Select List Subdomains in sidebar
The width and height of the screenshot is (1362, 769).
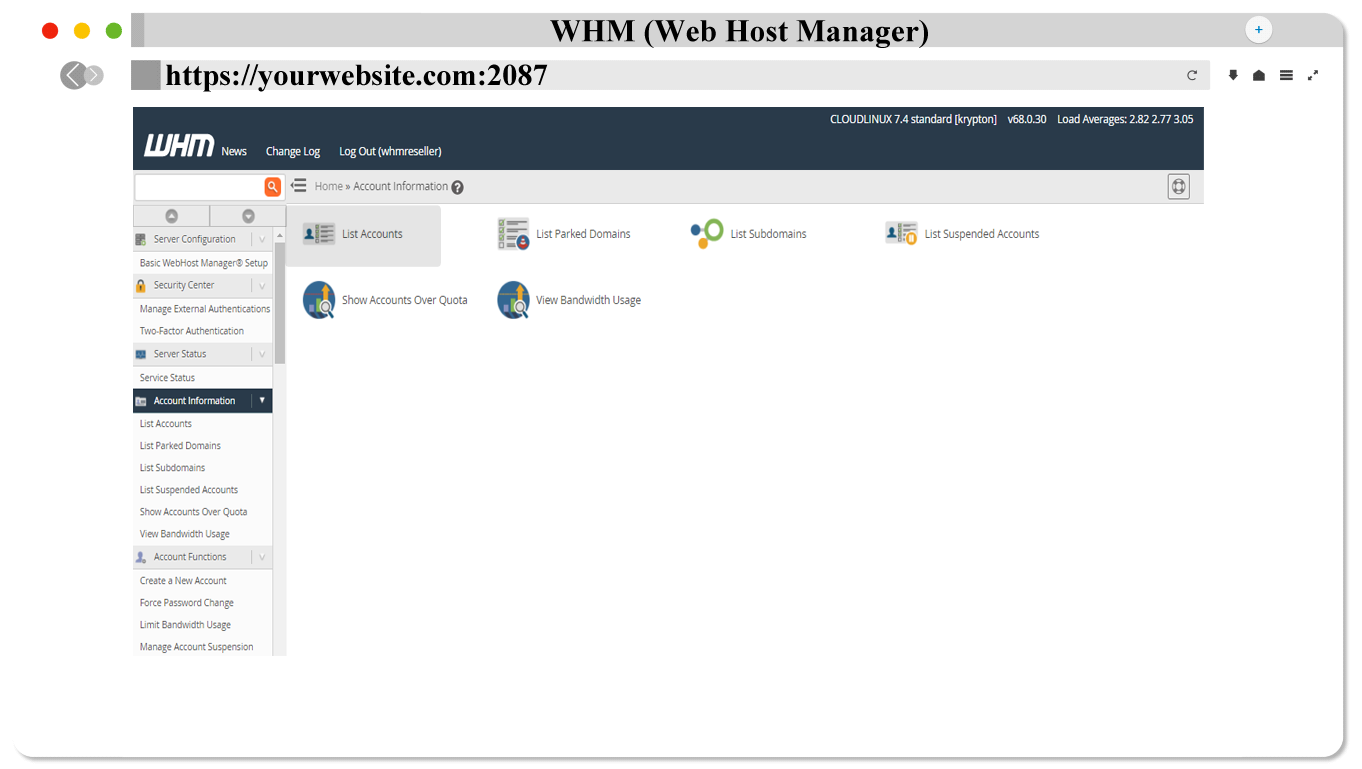pyautogui.click(x=172, y=468)
